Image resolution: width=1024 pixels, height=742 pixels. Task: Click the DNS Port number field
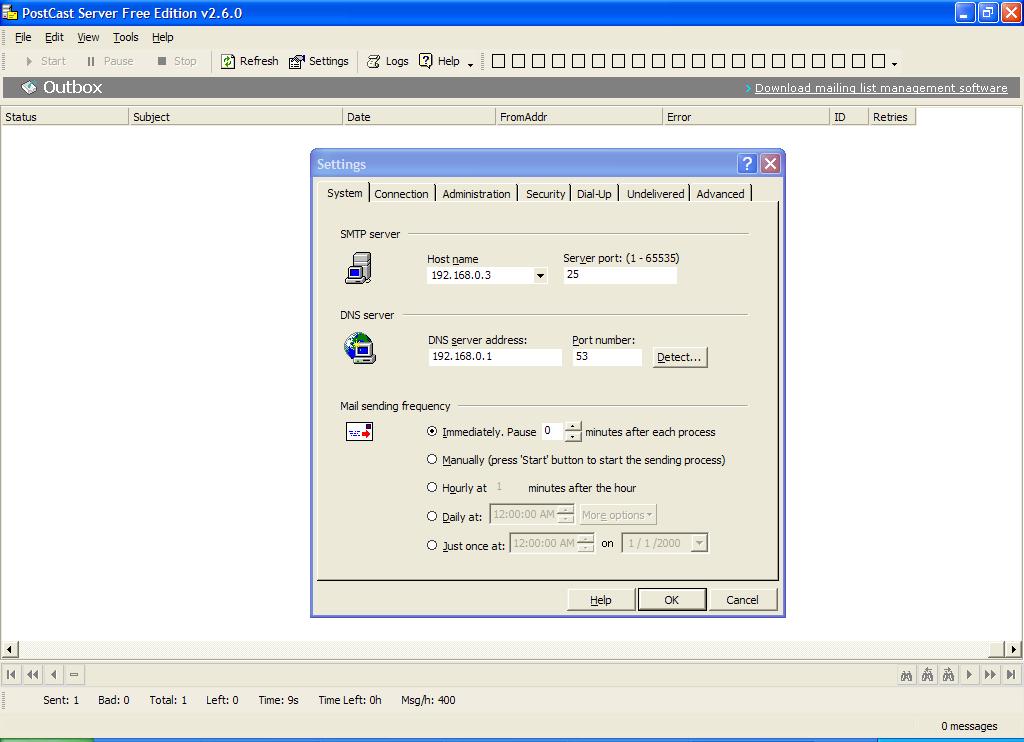(607, 357)
